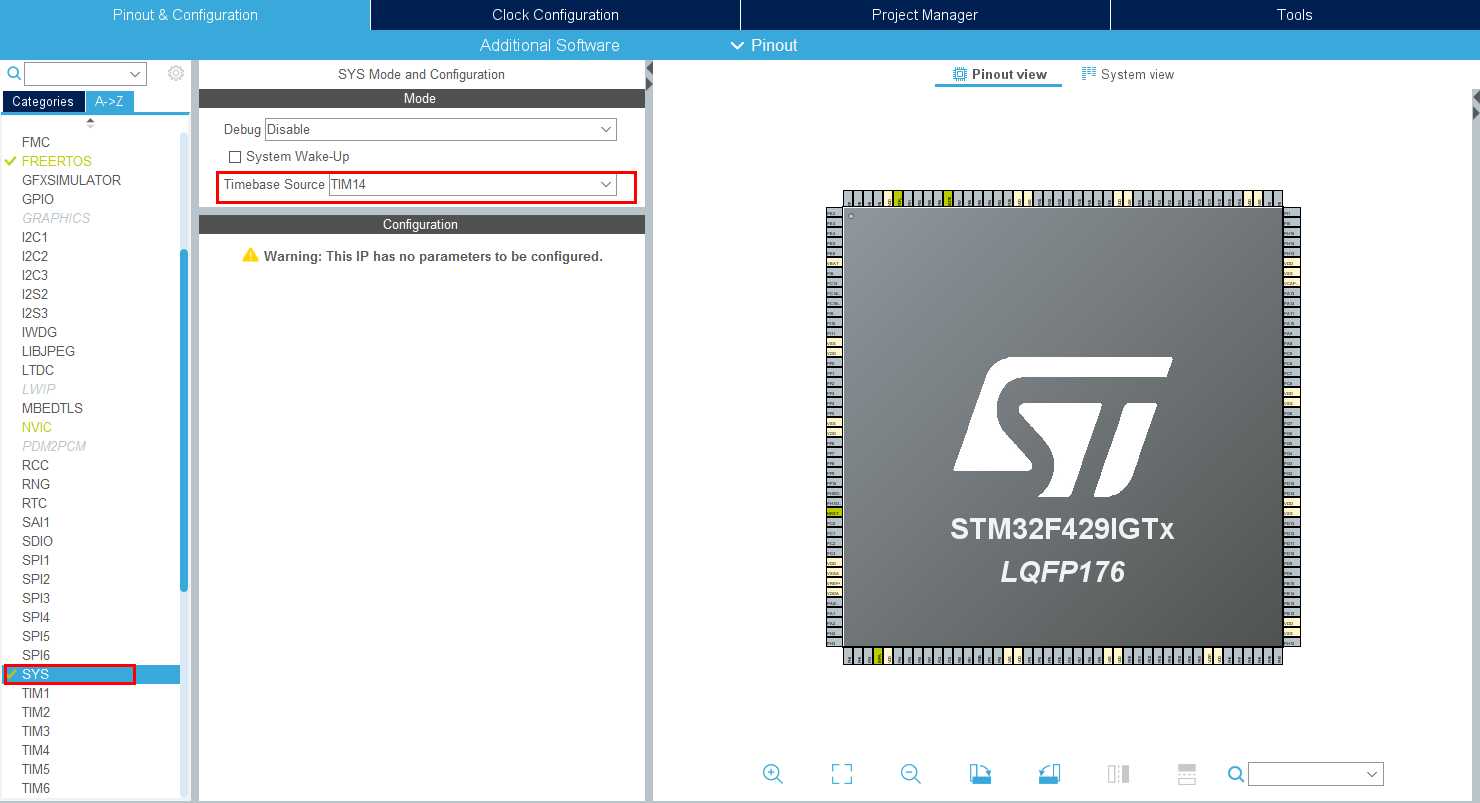This screenshot has height=803, width=1480.
Task: Select I2S3 in the peripheral list
Action: coord(35,313)
